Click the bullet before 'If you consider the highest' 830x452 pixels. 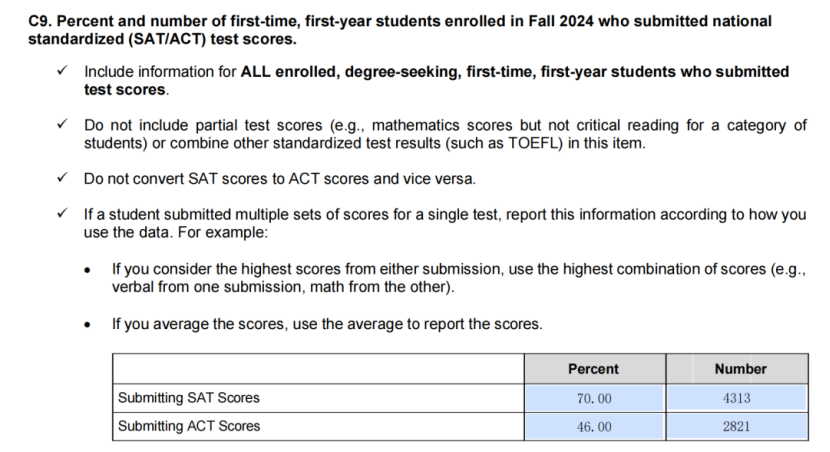[x=89, y=270]
